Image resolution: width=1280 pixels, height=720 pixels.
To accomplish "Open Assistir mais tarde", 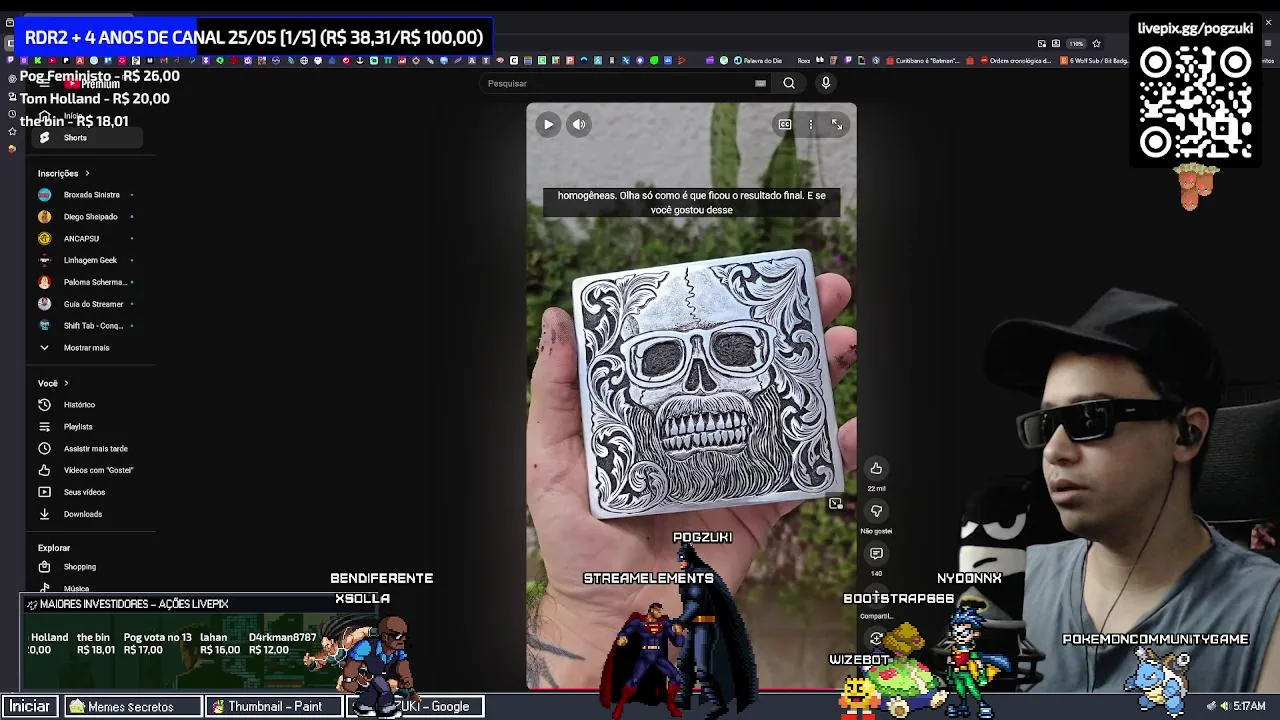I will 86,449.
